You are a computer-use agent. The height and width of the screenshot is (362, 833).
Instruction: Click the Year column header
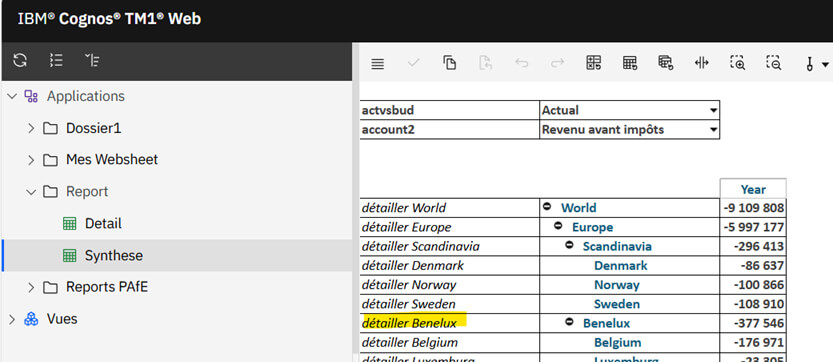[x=753, y=189]
